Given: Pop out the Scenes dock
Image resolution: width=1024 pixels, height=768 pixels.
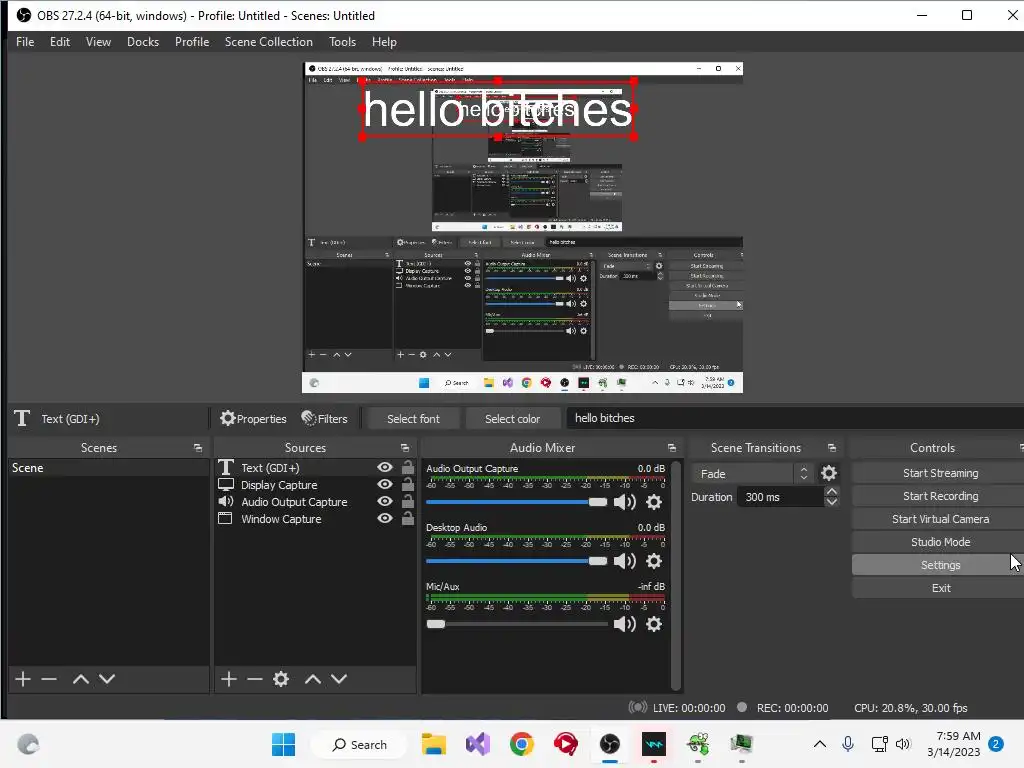Looking at the screenshot, I should [198, 448].
